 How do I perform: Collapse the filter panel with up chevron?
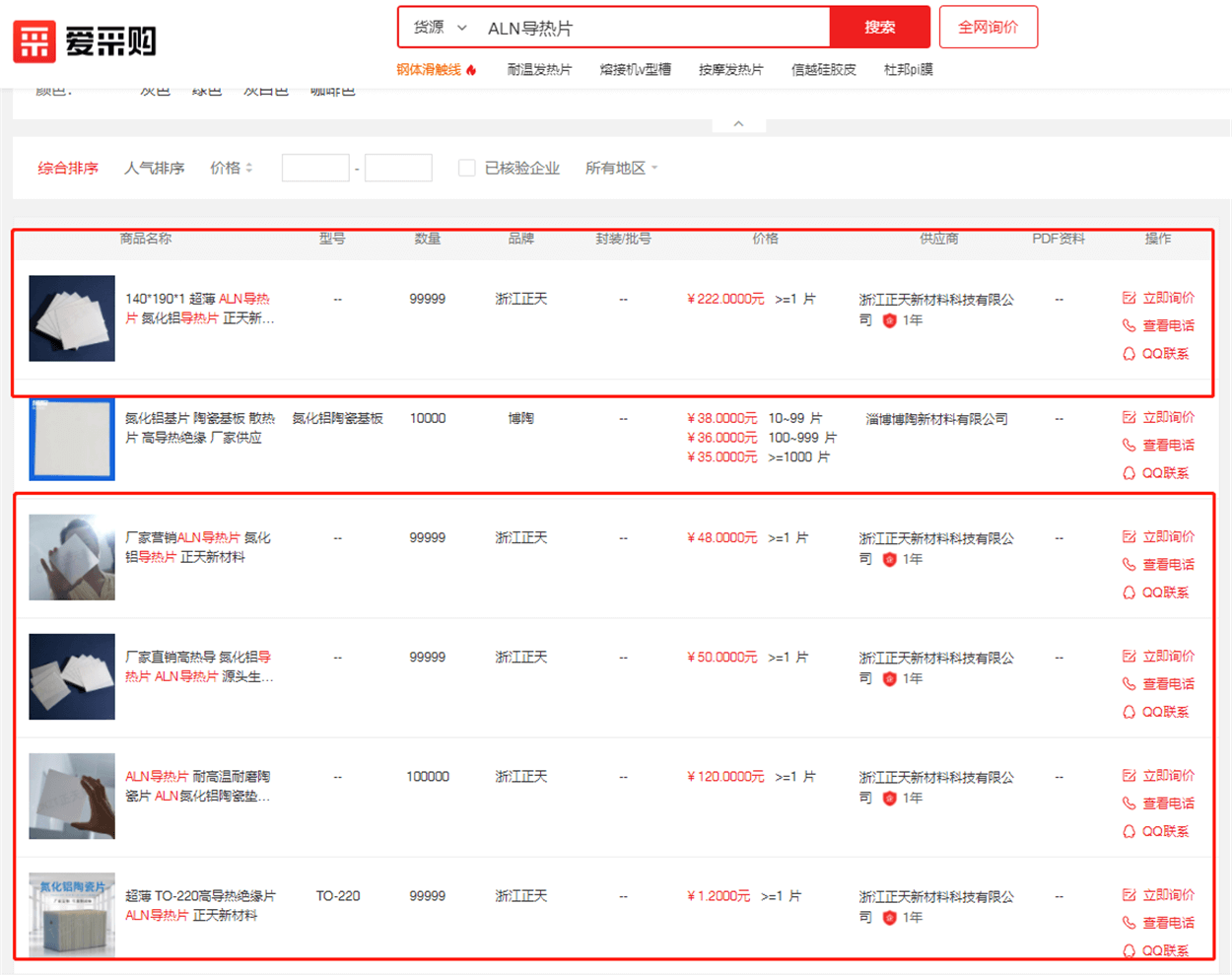coord(738,124)
